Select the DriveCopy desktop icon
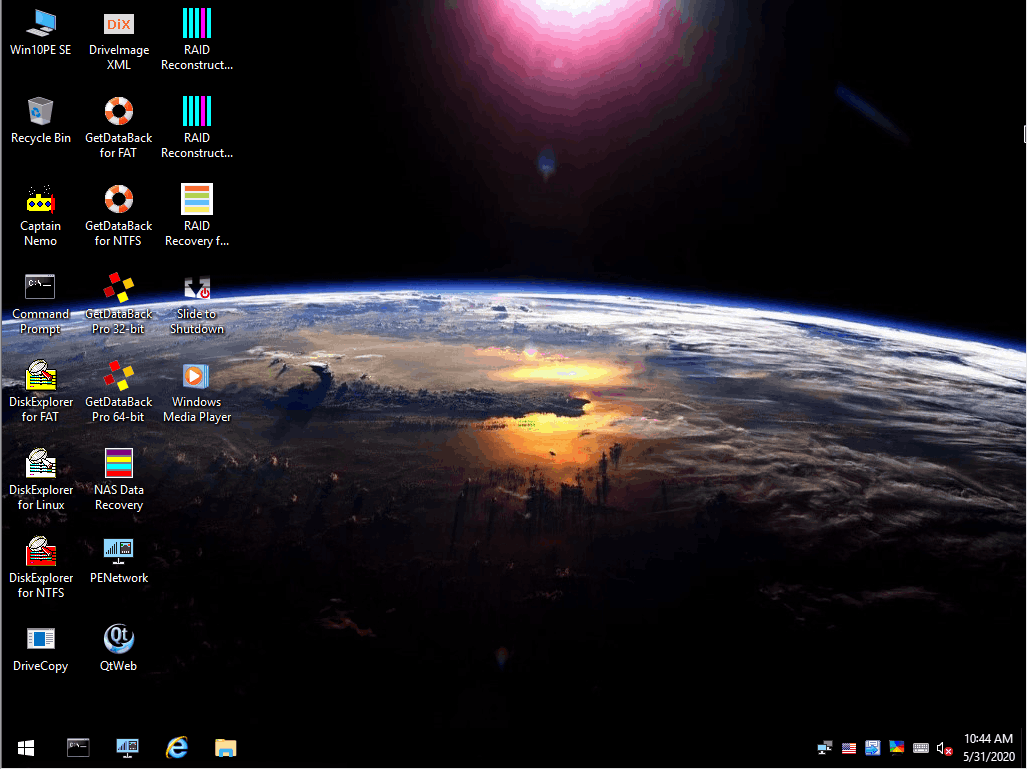 [40, 639]
